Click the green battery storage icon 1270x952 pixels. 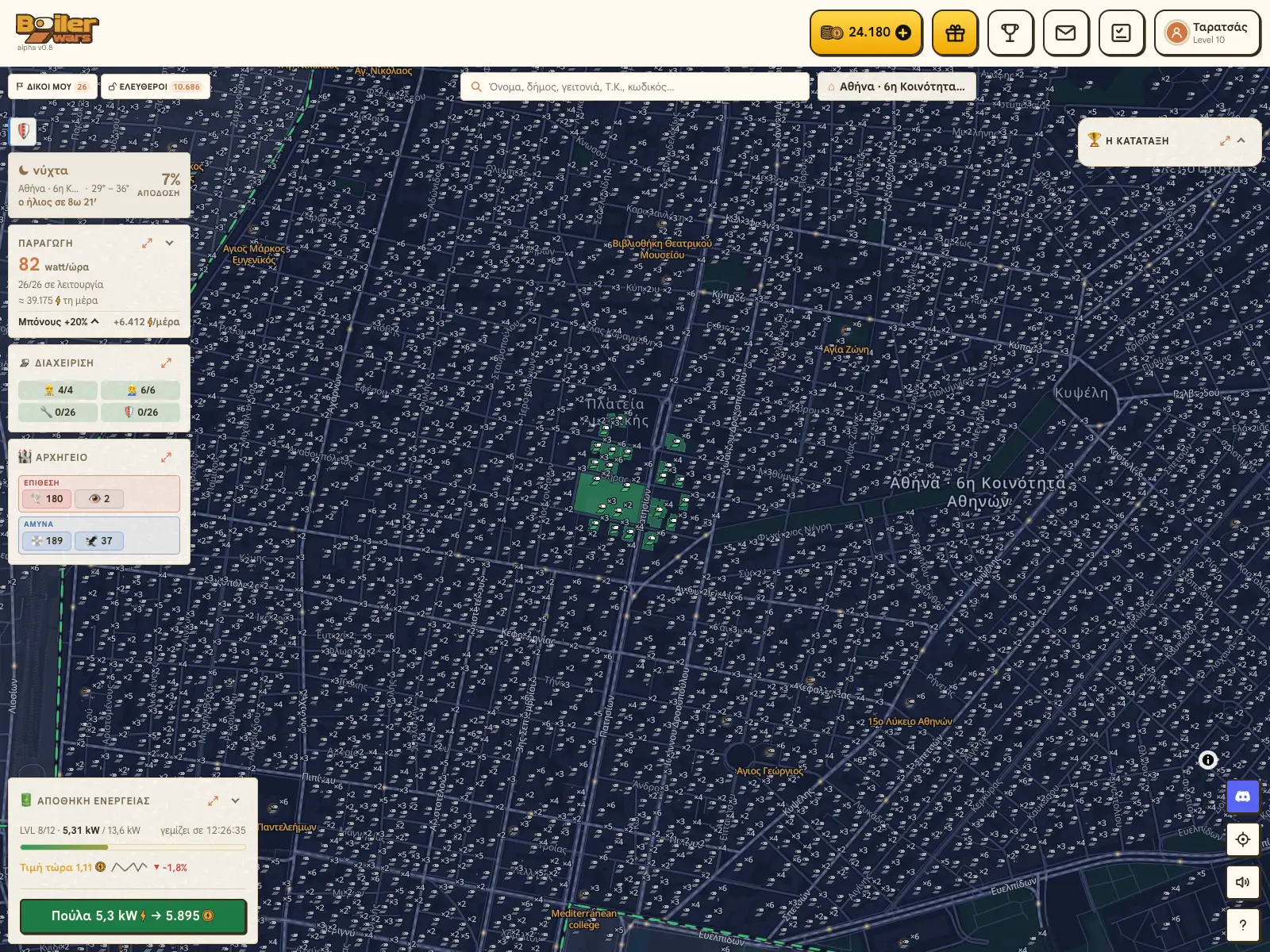[x=25, y=800]
